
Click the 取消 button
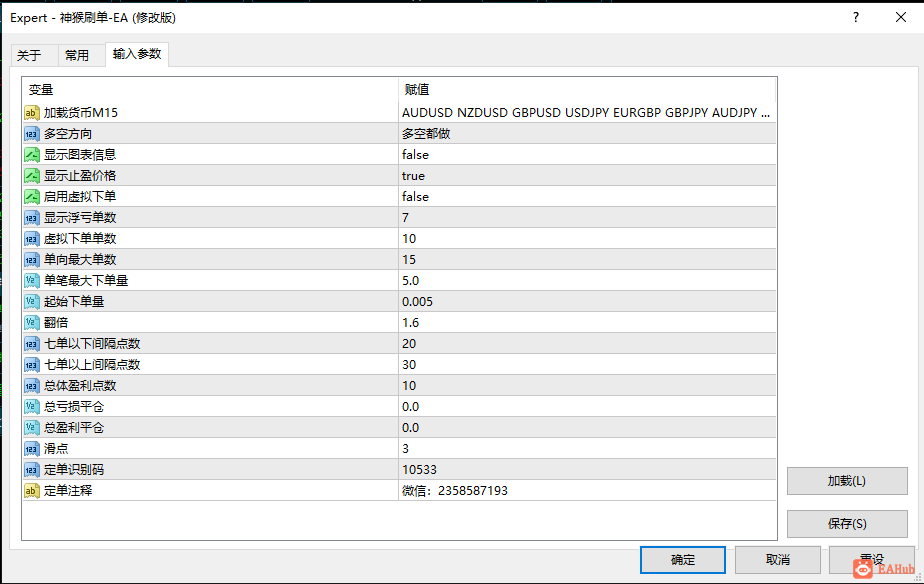click(778, 560)
